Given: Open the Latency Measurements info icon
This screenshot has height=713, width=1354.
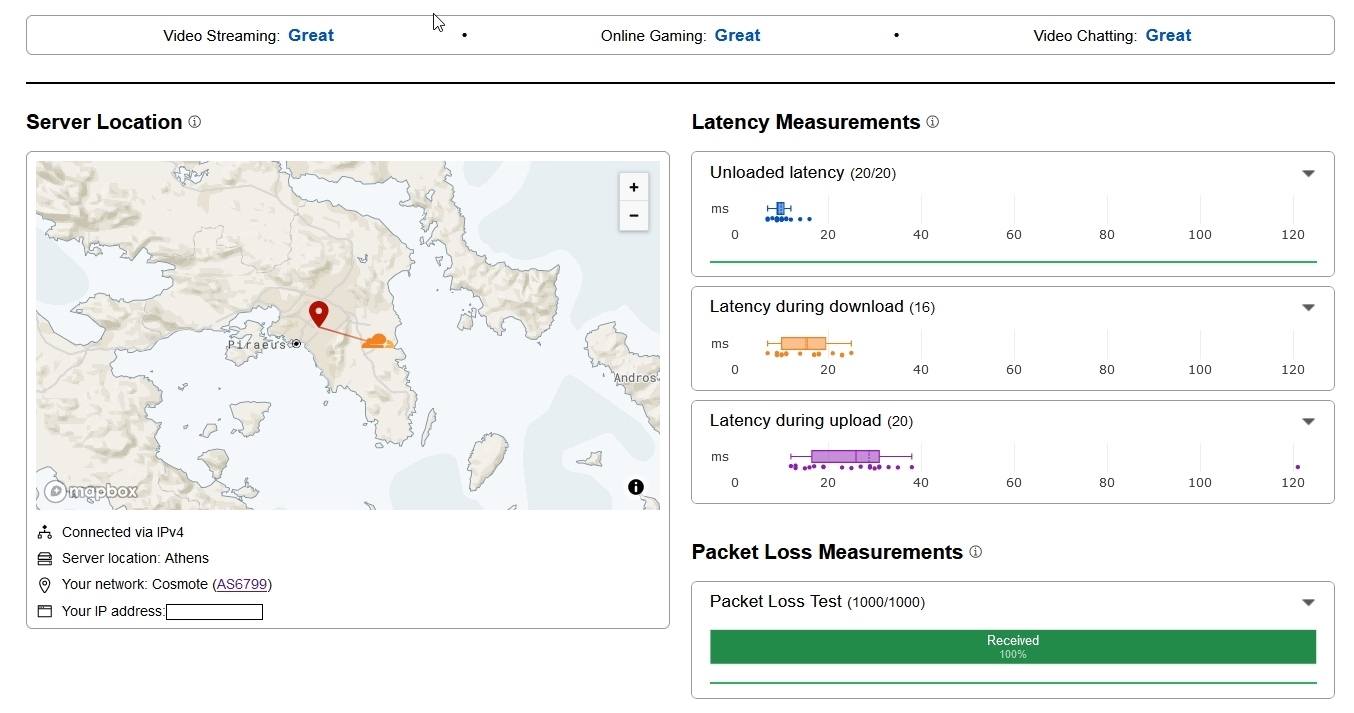Looking at the screenshot, I should 933,122.
